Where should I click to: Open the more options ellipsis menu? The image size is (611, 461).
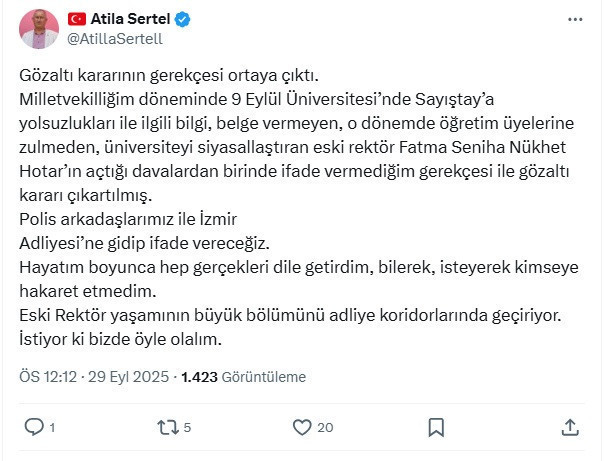[574, 20]
